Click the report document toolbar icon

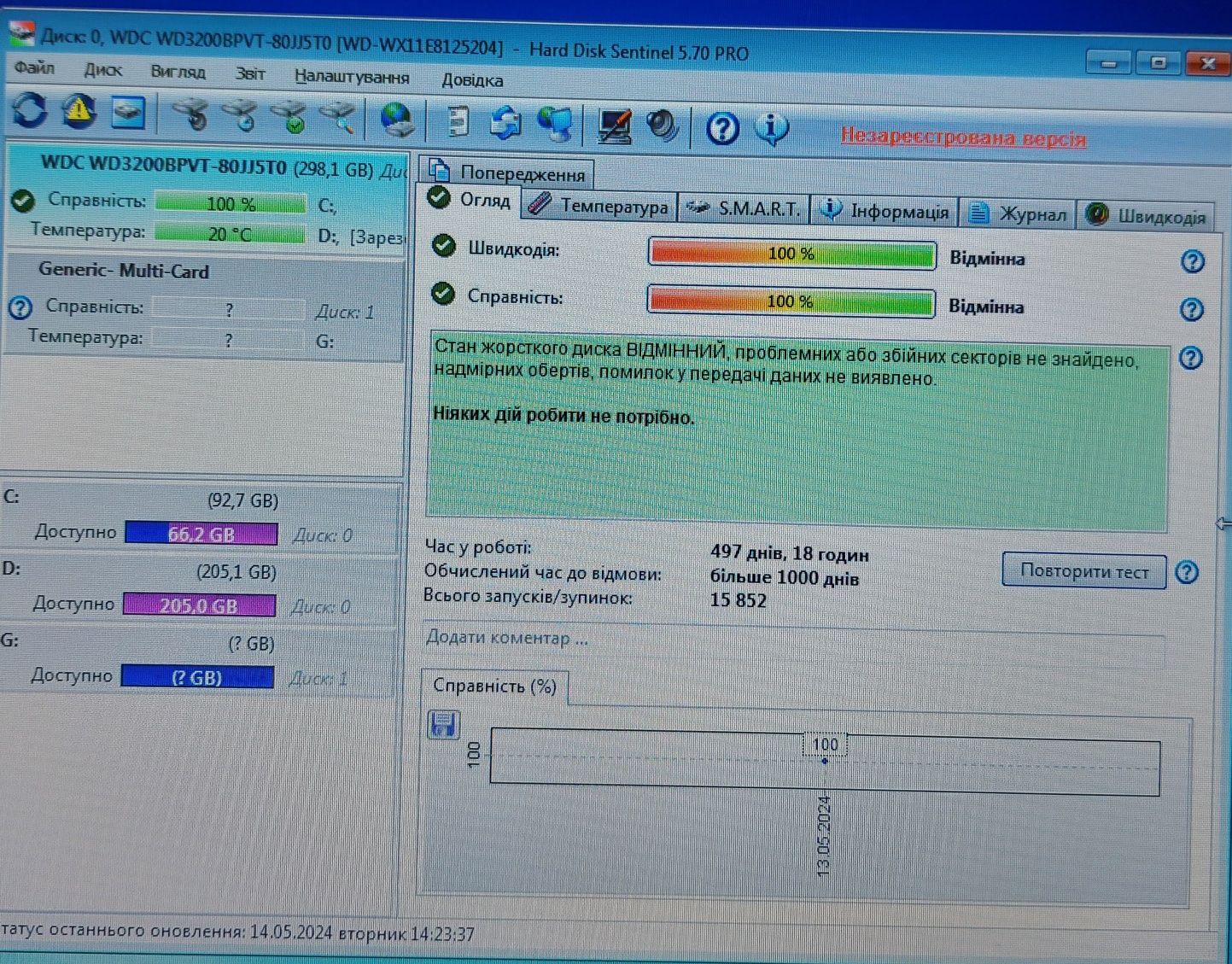[458, 120]
